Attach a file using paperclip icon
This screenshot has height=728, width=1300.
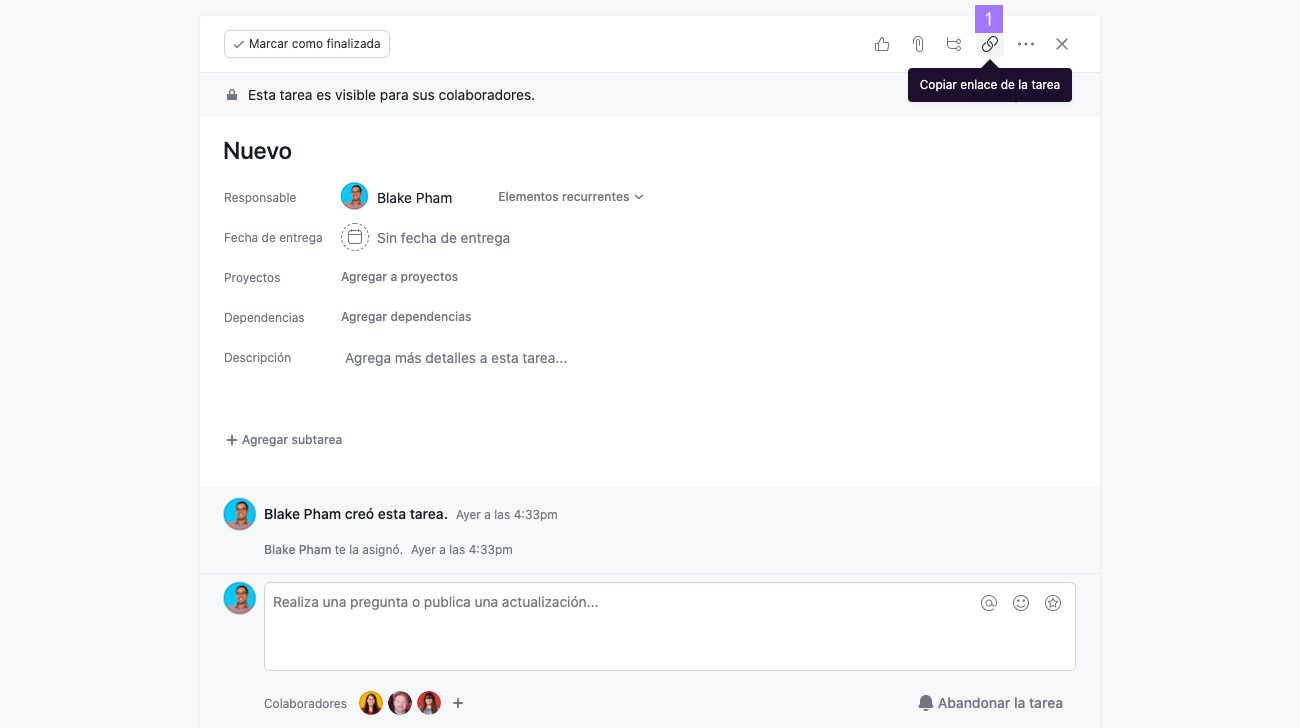coord(918,44)
